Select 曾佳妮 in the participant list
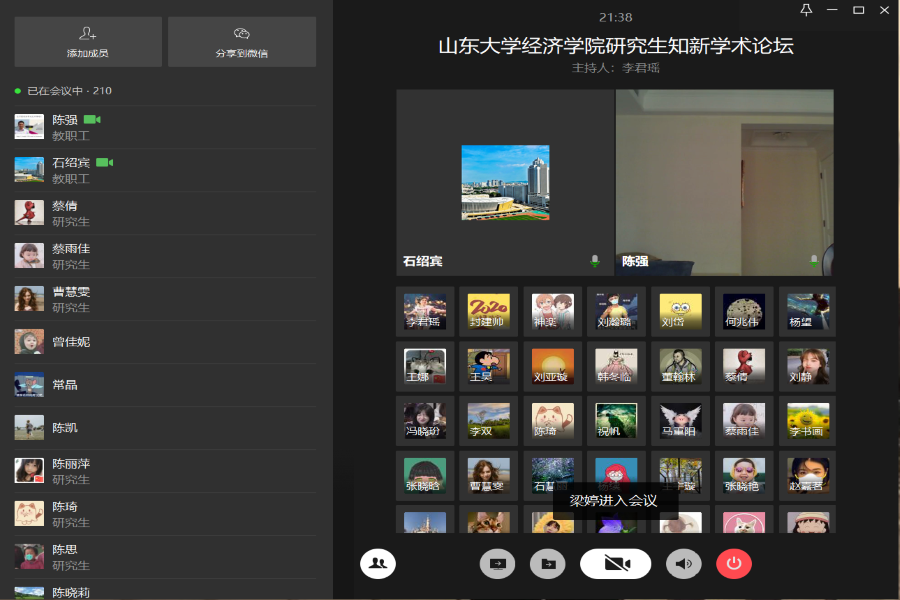Viewport: 900px width, 600px height. tap(70, 342)
